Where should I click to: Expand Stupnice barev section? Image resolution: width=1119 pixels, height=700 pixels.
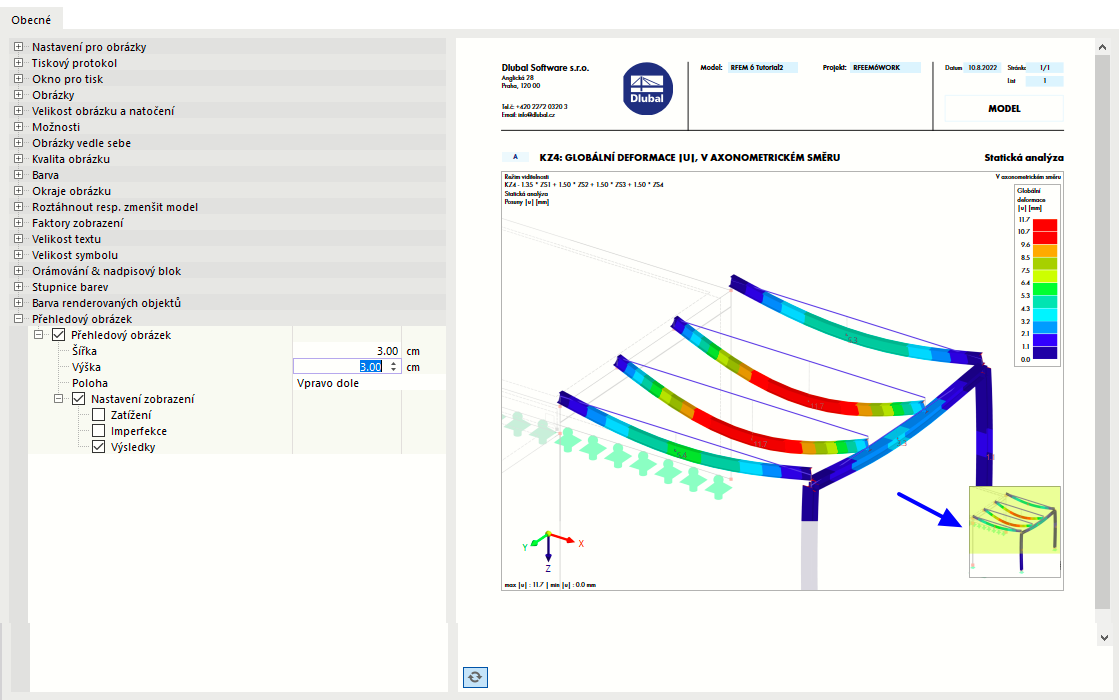19,287
